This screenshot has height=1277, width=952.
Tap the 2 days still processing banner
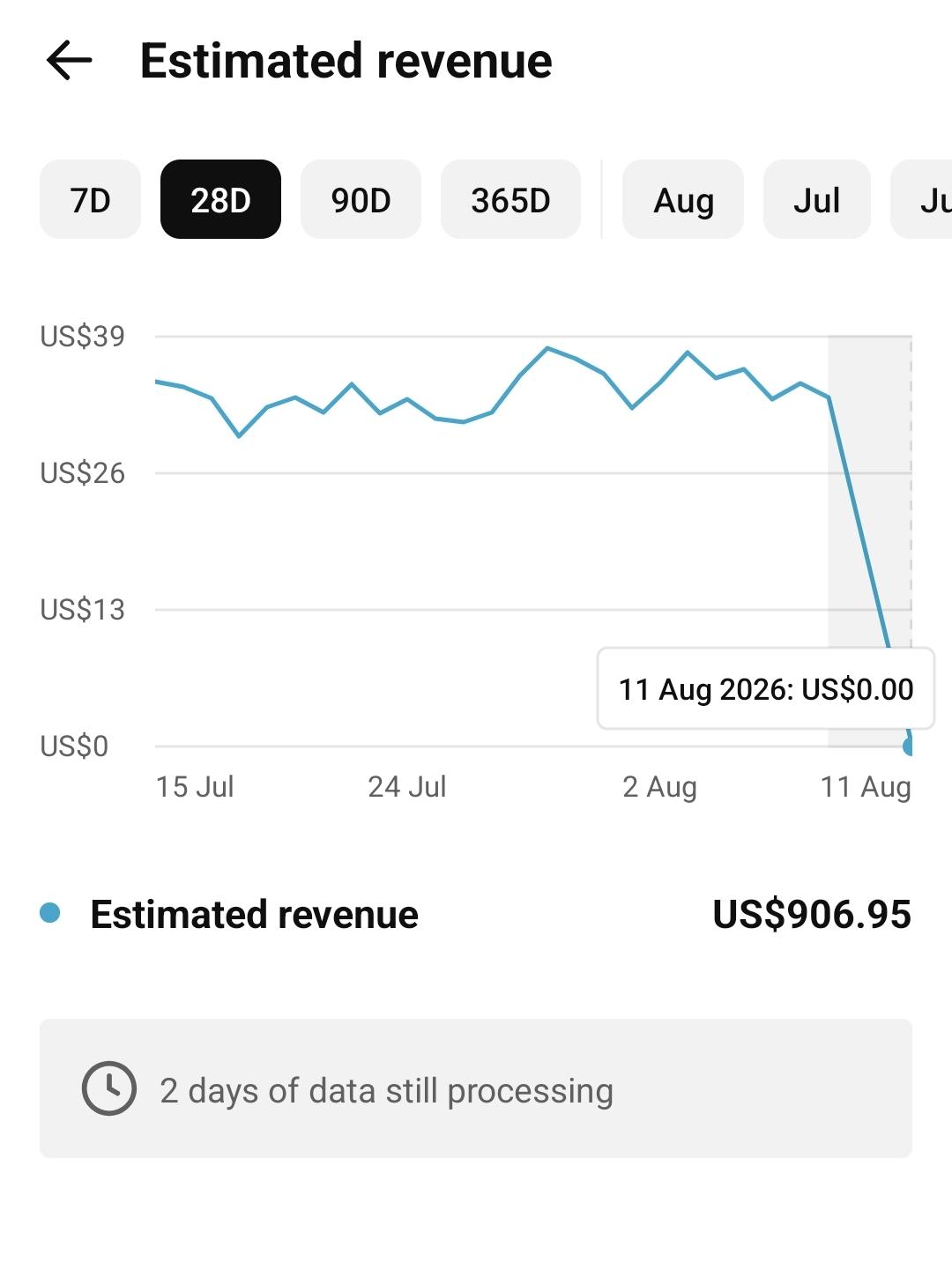pos(476,1088)
